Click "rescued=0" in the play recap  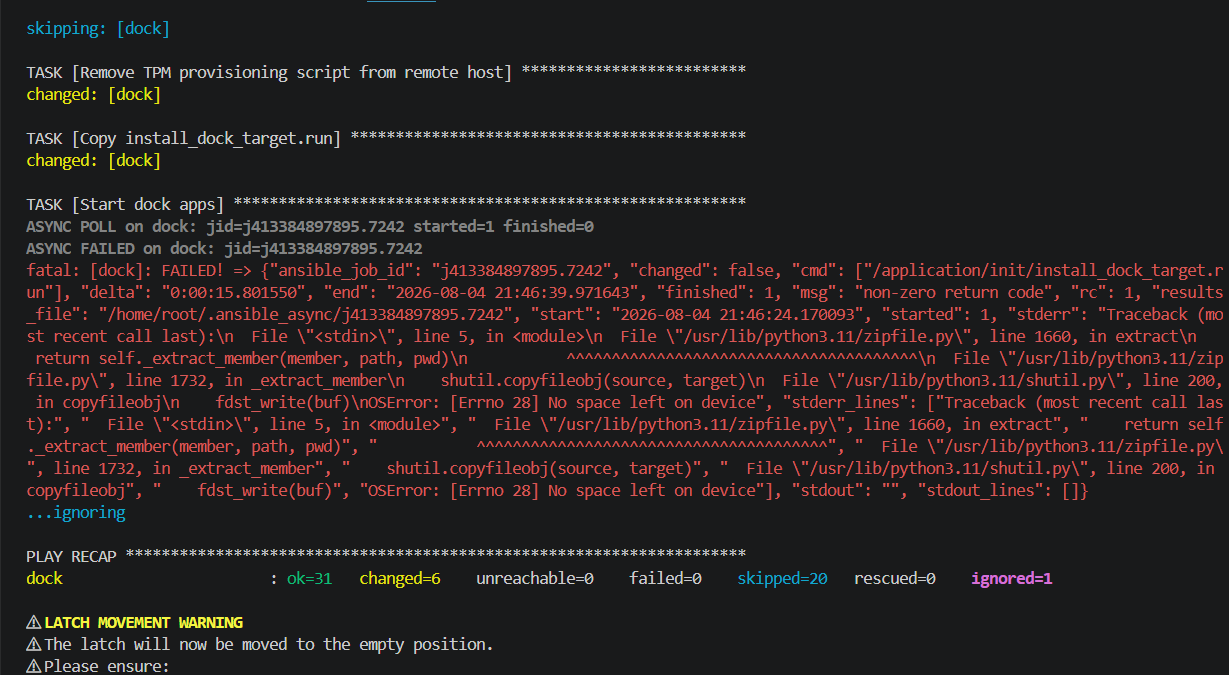(894, 578)
